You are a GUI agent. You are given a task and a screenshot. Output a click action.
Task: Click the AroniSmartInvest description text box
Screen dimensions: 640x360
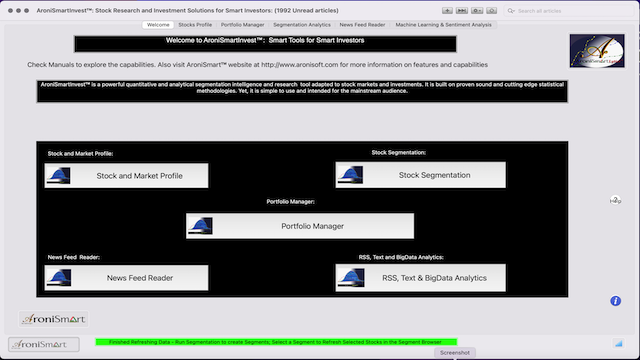pyautogui.click(x=302, y=91)
